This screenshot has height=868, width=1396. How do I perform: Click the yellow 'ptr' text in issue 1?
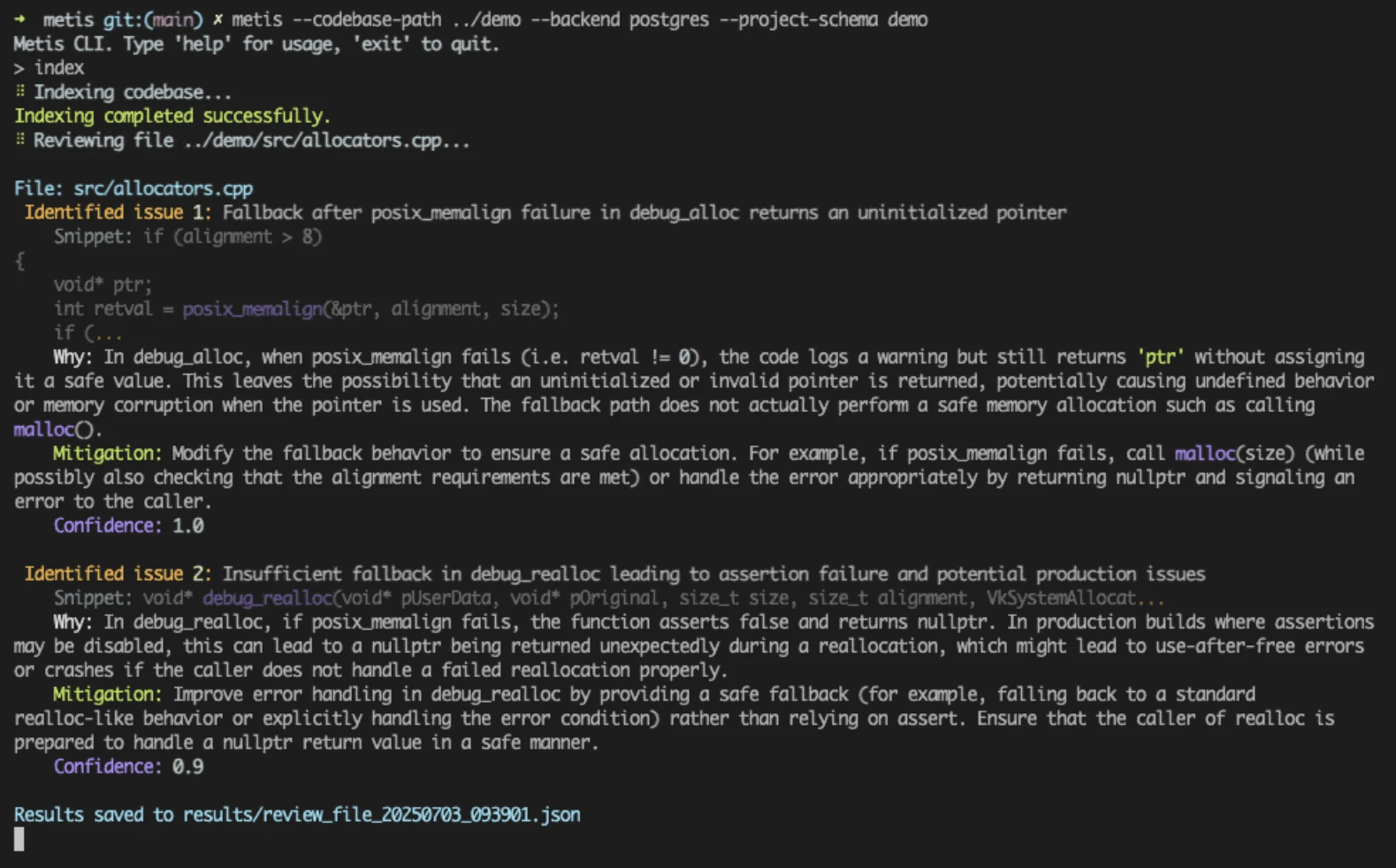point(1160,357)
